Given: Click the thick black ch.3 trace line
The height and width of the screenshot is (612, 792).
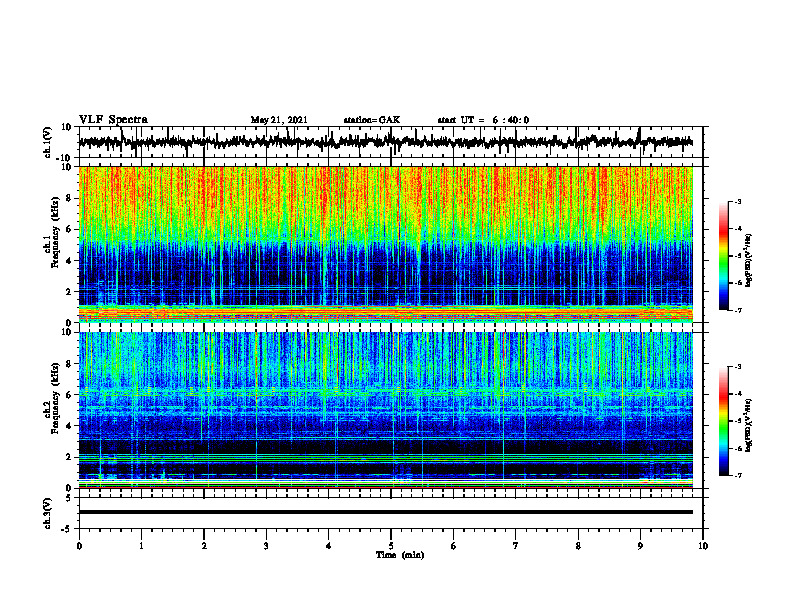Looking at the screenshot, I should tap(385, 512).
